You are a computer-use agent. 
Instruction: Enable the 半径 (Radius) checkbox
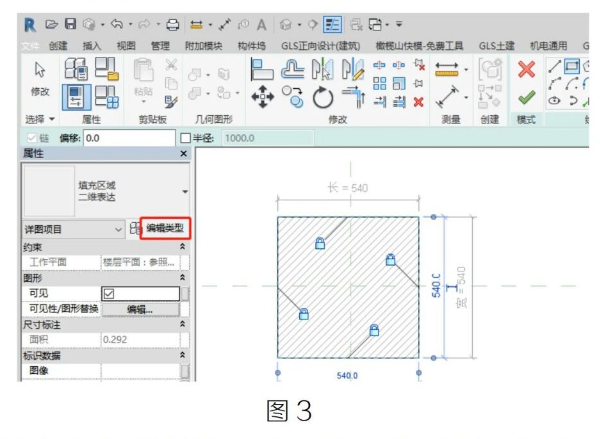(x=186, y=138)
